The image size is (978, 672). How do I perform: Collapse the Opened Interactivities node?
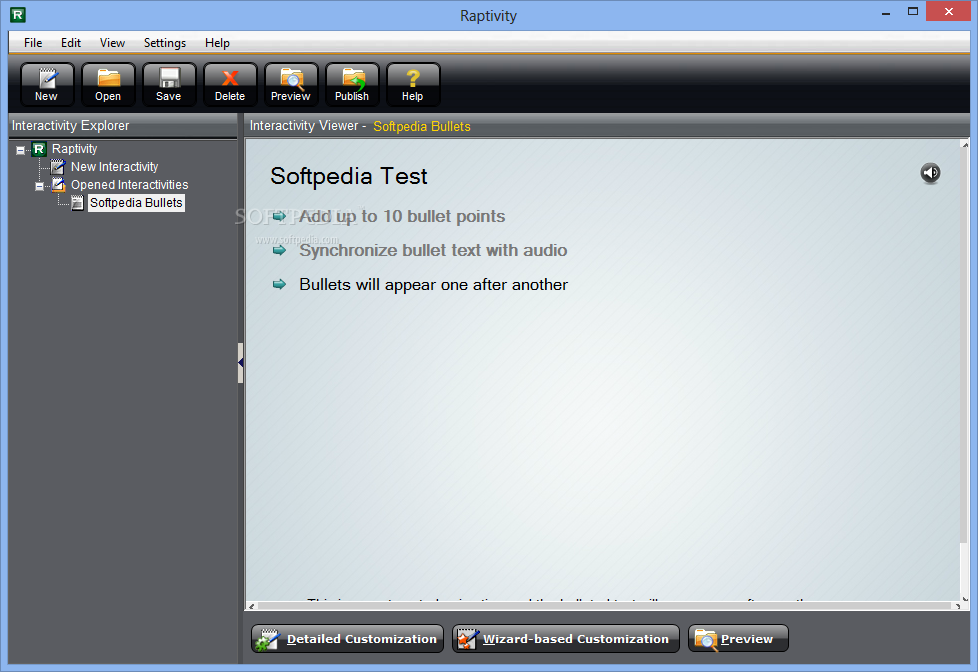click(x=39, y=186)
